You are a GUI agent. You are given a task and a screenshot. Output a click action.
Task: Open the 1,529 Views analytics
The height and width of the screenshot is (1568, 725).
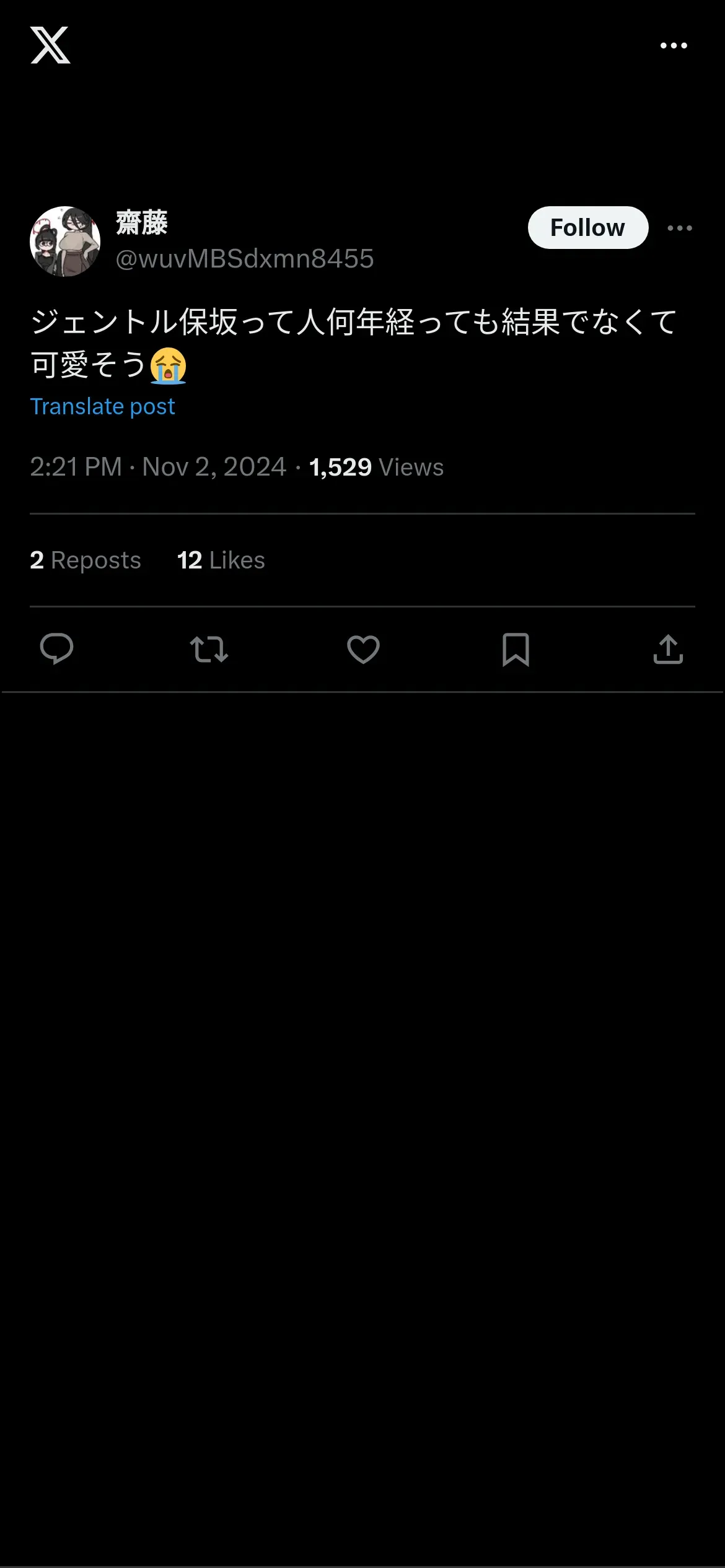(376, 468)
